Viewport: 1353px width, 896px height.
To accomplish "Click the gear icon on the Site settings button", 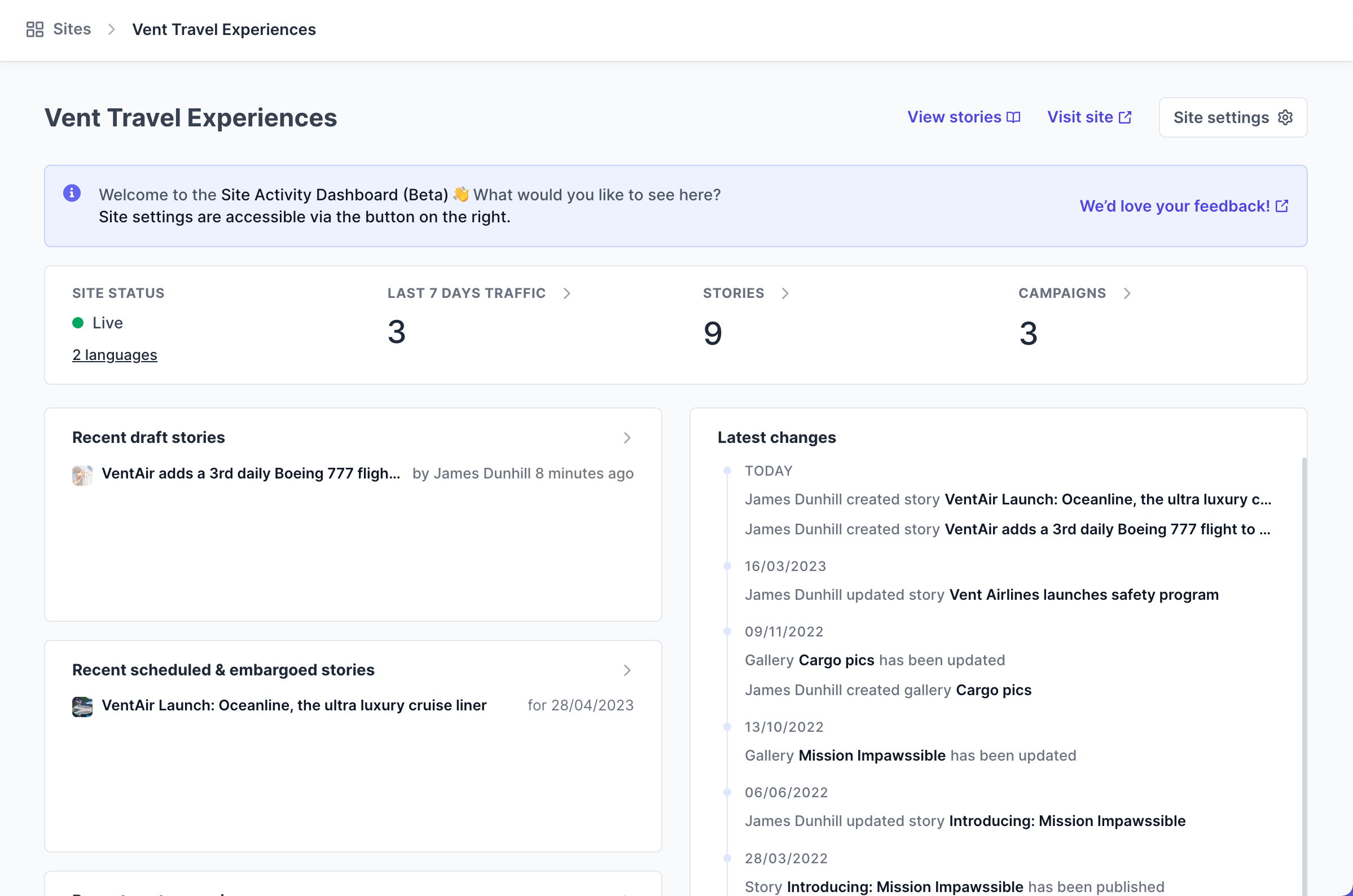I will 1284,117.
